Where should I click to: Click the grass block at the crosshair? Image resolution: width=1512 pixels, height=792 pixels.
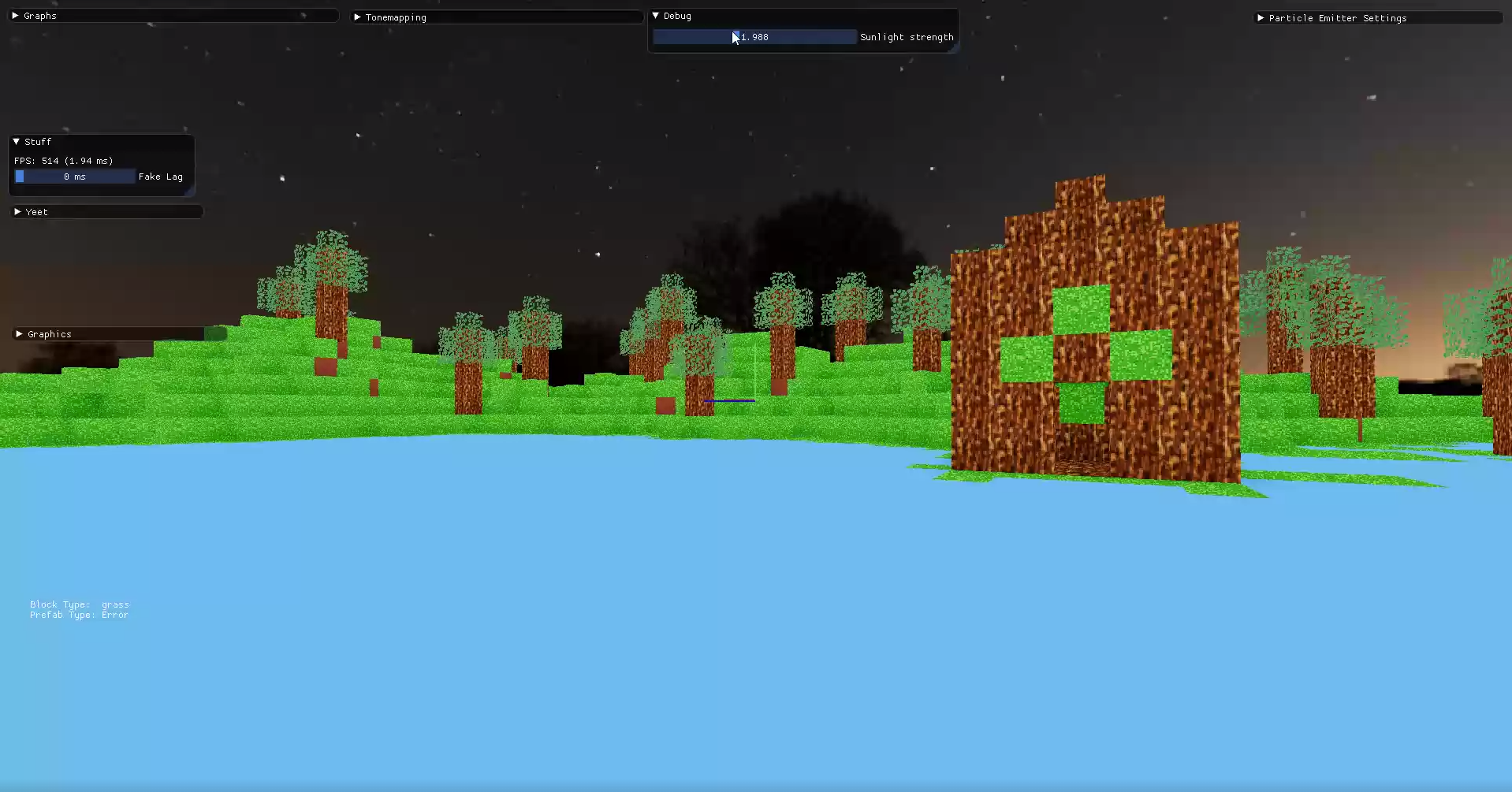click(x=729, y=400)
